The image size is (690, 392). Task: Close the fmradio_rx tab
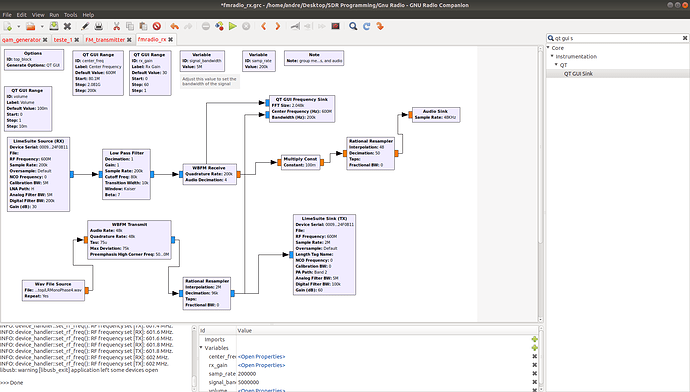[x=171, y=40]
